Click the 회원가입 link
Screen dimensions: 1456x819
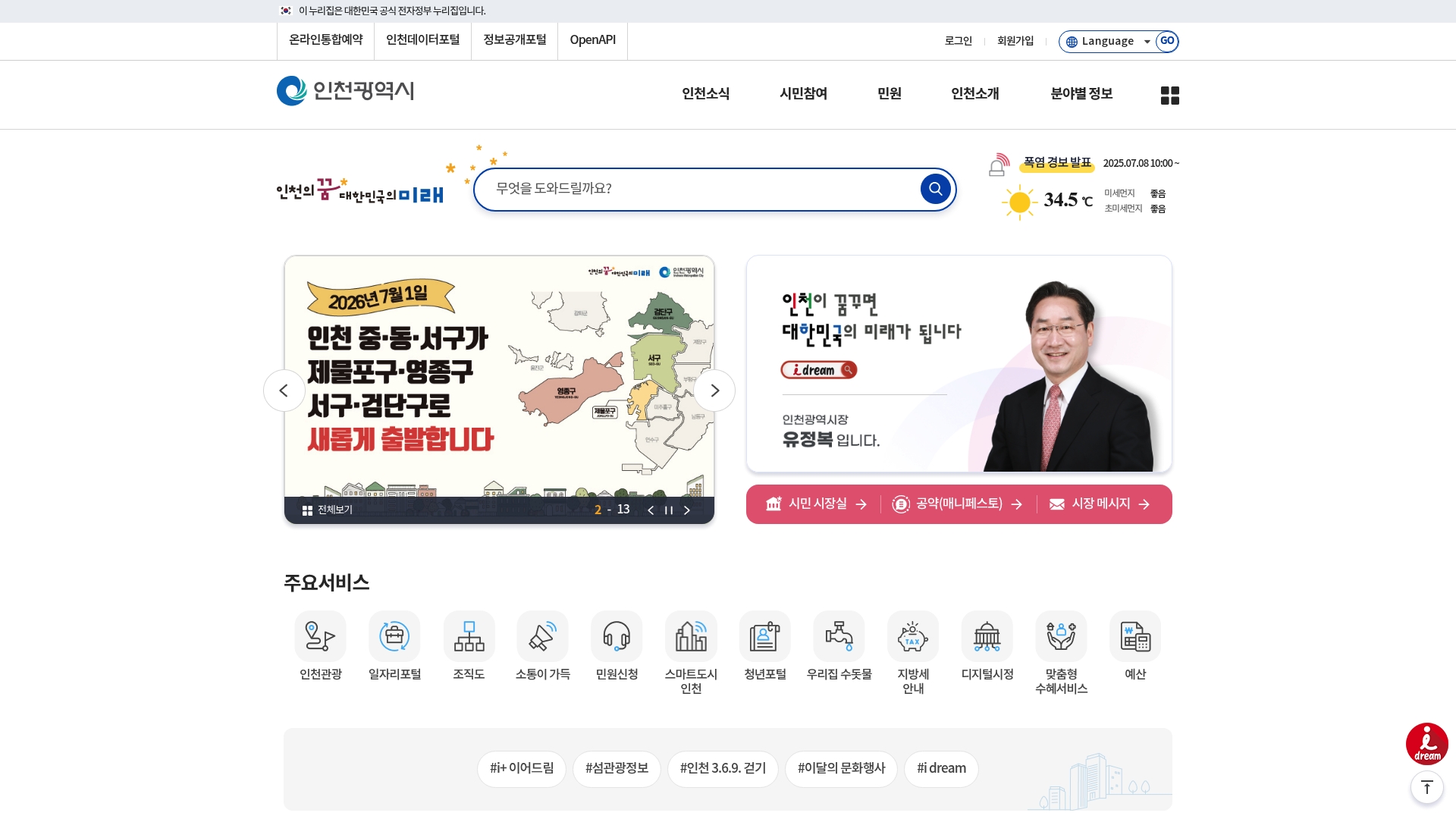pyautogui.click(x=1015, y=41)
